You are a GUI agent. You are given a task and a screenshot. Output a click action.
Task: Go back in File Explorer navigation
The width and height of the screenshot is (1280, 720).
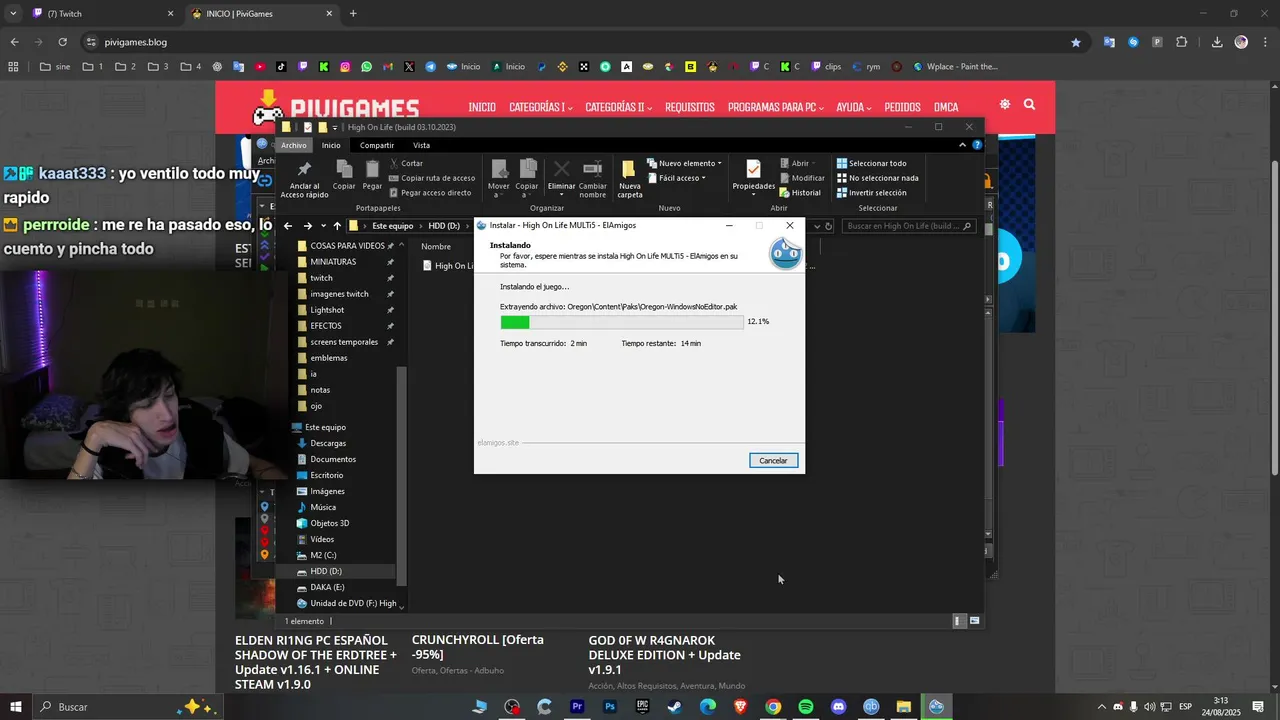coord(288,226)
